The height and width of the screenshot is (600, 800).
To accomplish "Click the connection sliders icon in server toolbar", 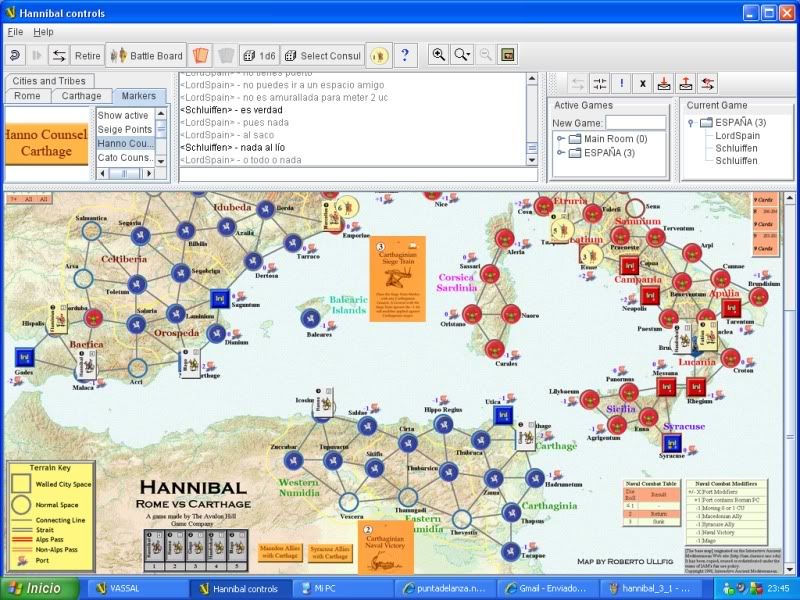I will click(x=599, y=84).
